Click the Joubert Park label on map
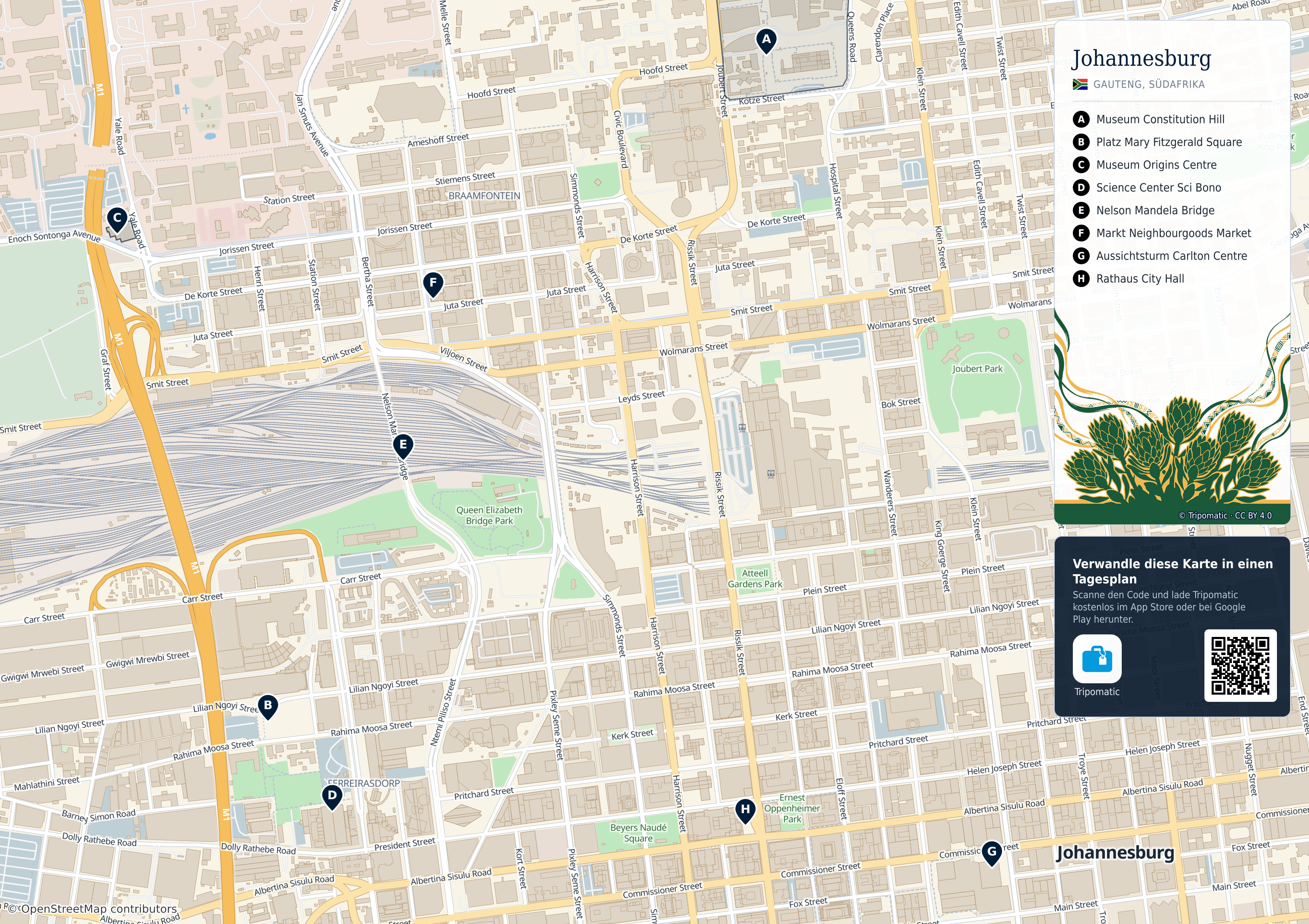Image resolution: width=1309 pixels, height=924 pixels. tap(977, 369)
